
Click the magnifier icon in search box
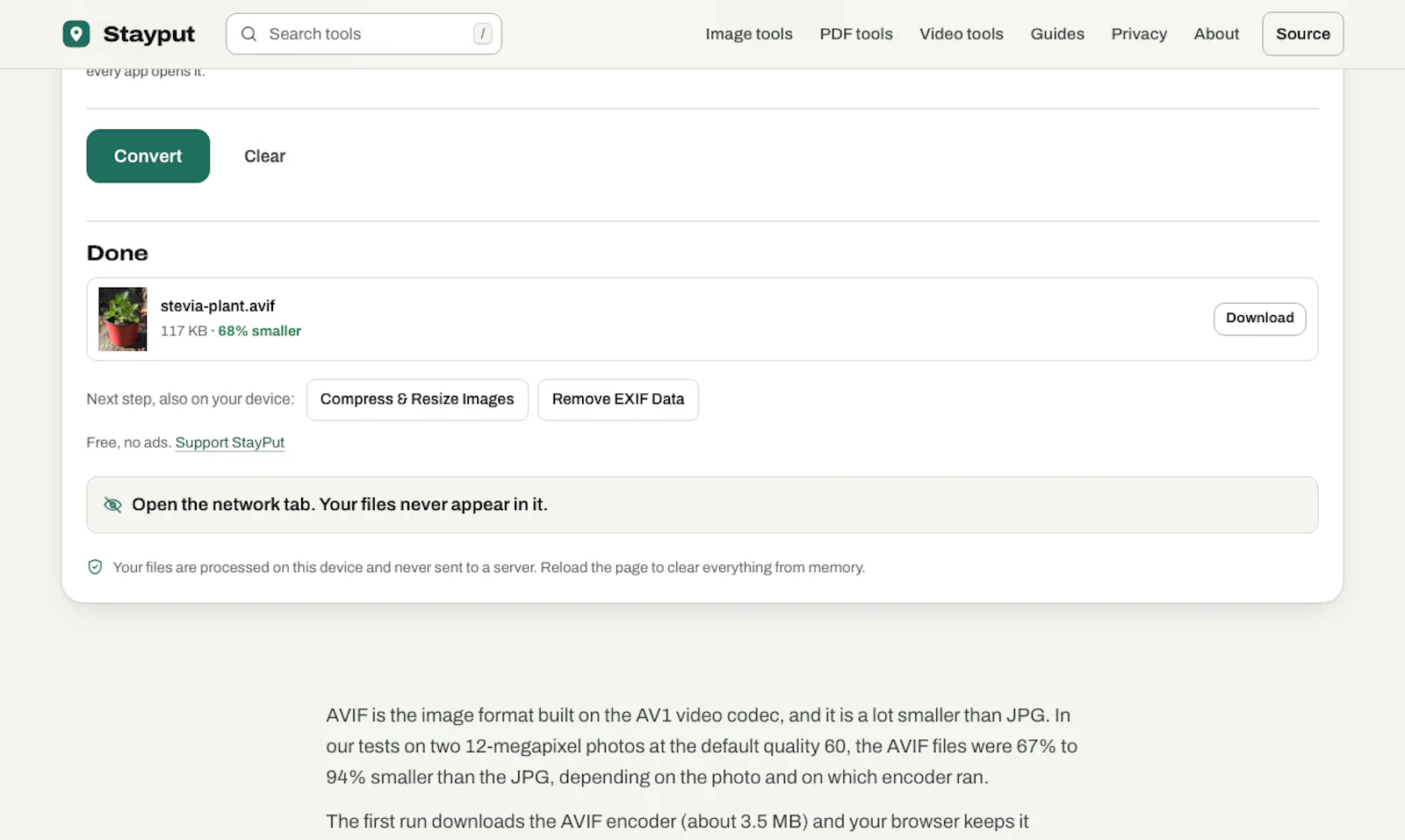(249, 34)
